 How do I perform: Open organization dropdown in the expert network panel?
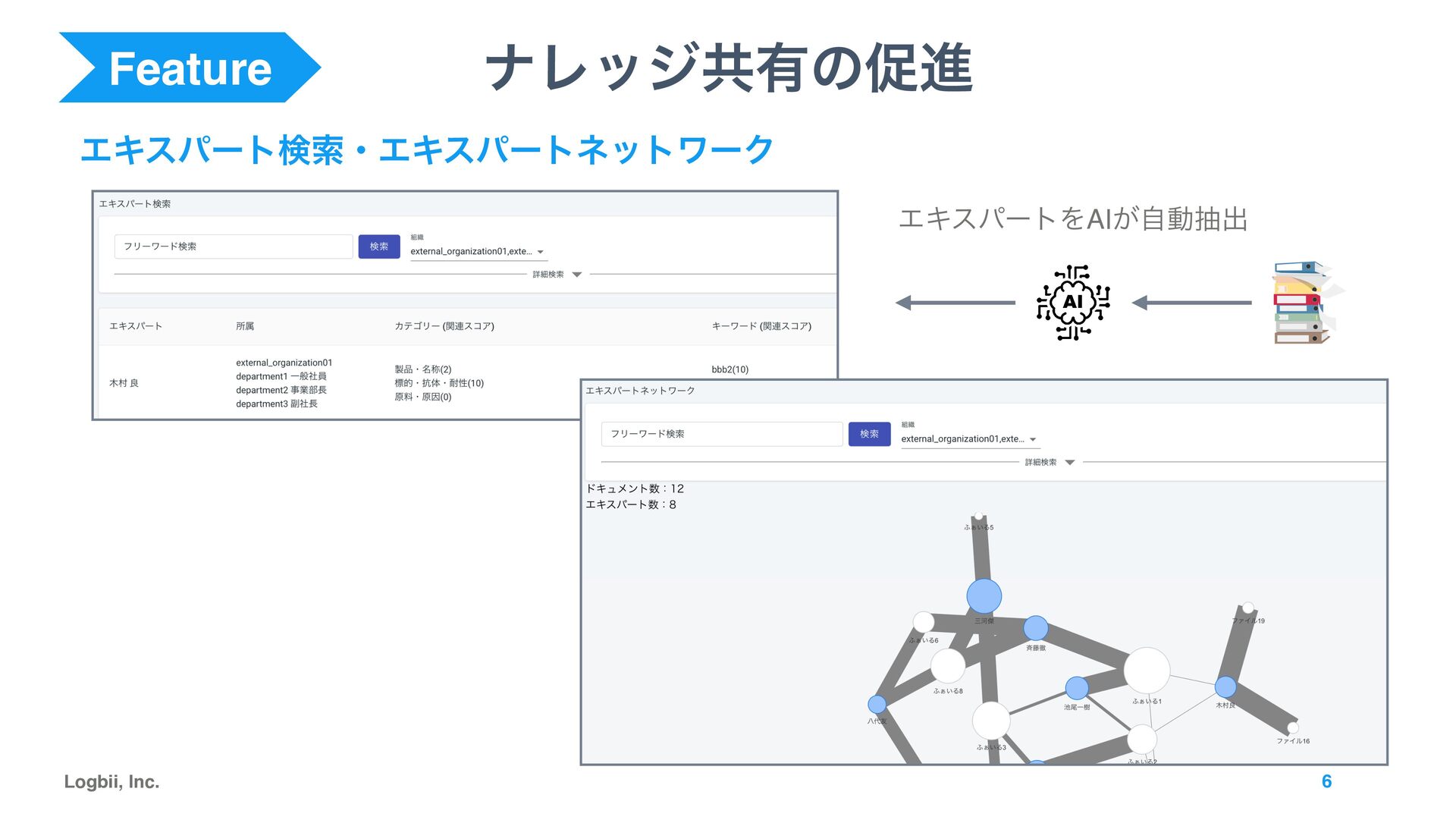(x=968, y=439)
